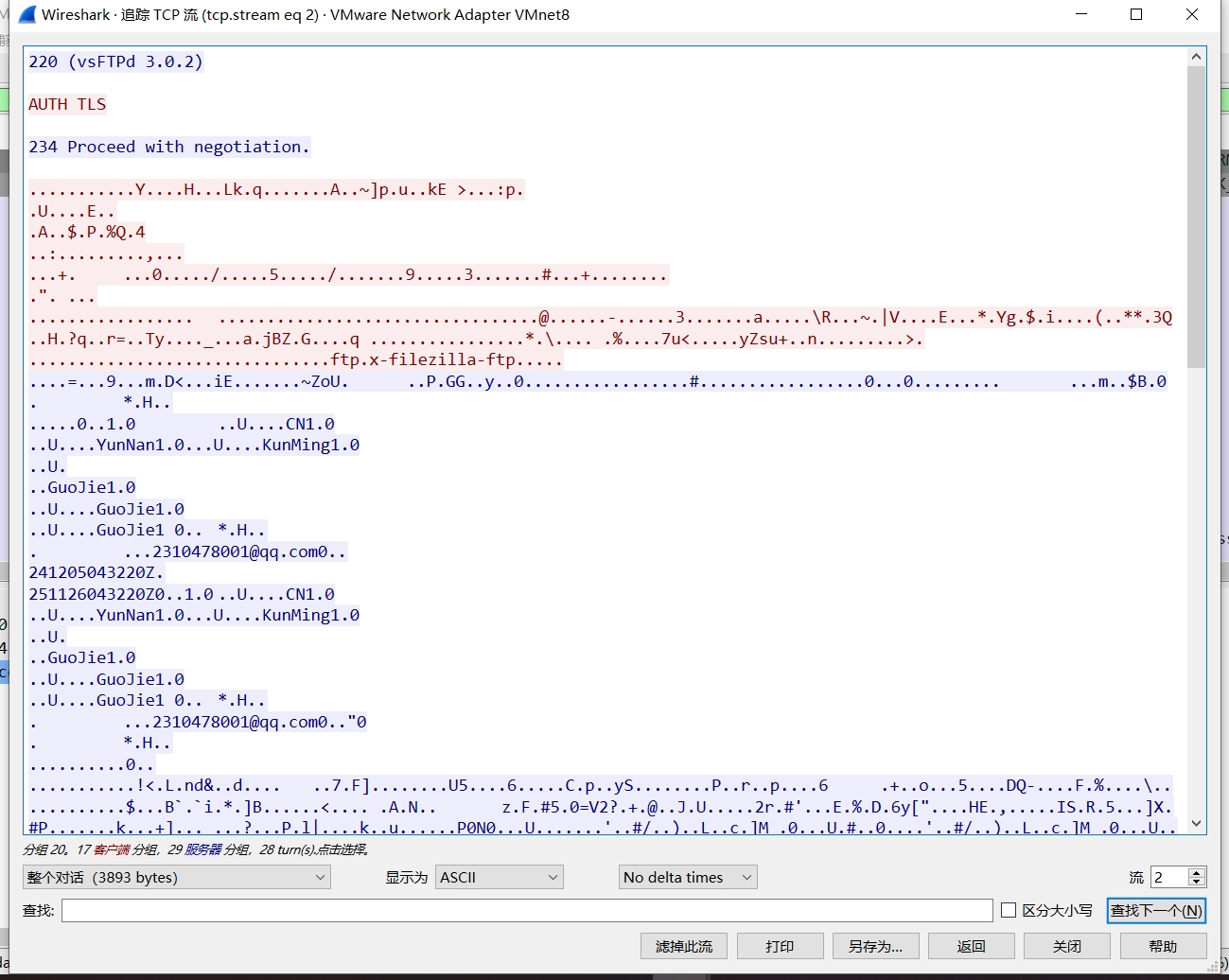1229x980 pixels.
Task: Minimize the Wireshark stream window
Action: (x=1081, y=14)
